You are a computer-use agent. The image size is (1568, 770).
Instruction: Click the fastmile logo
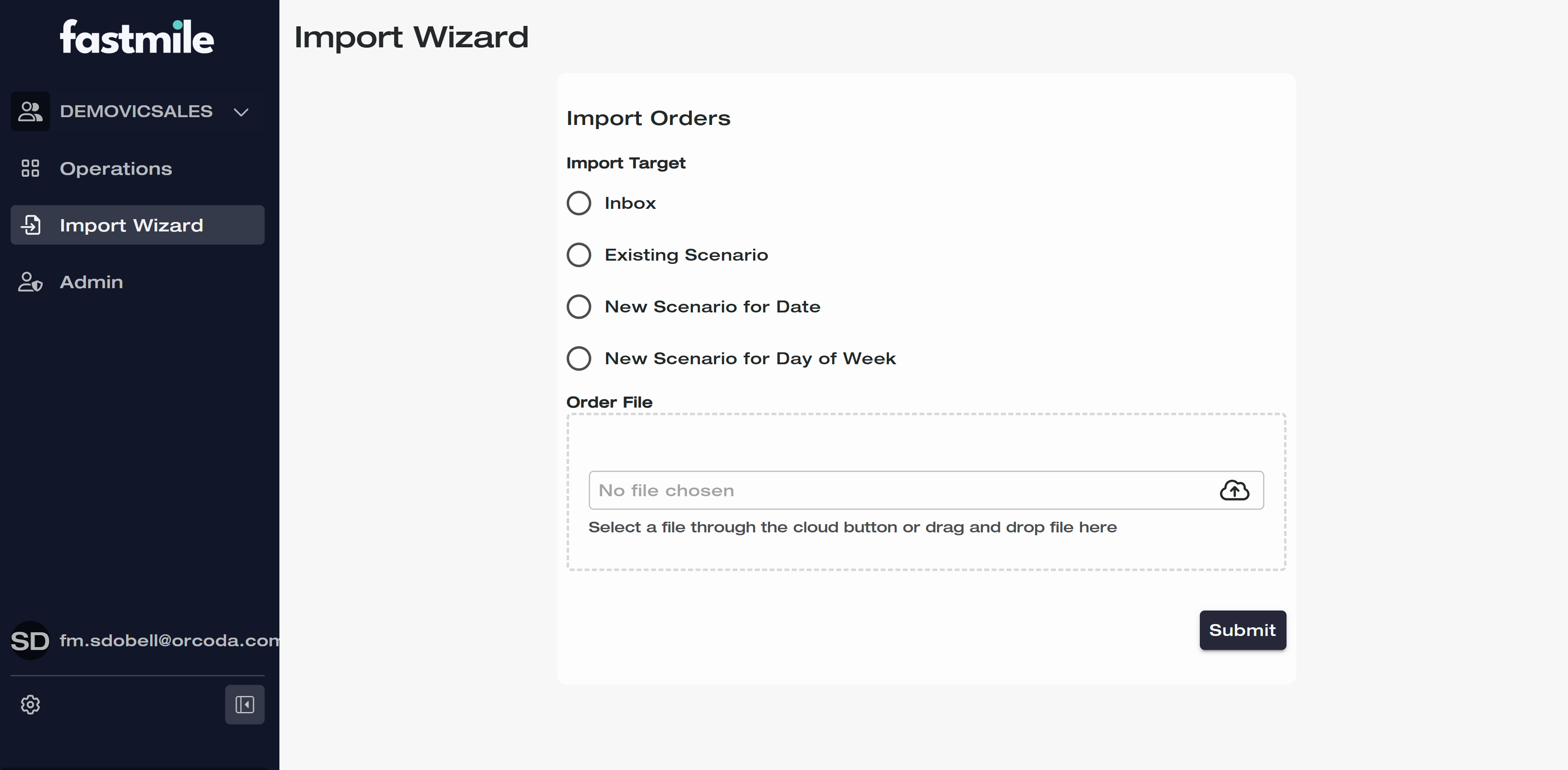[137, 37]
